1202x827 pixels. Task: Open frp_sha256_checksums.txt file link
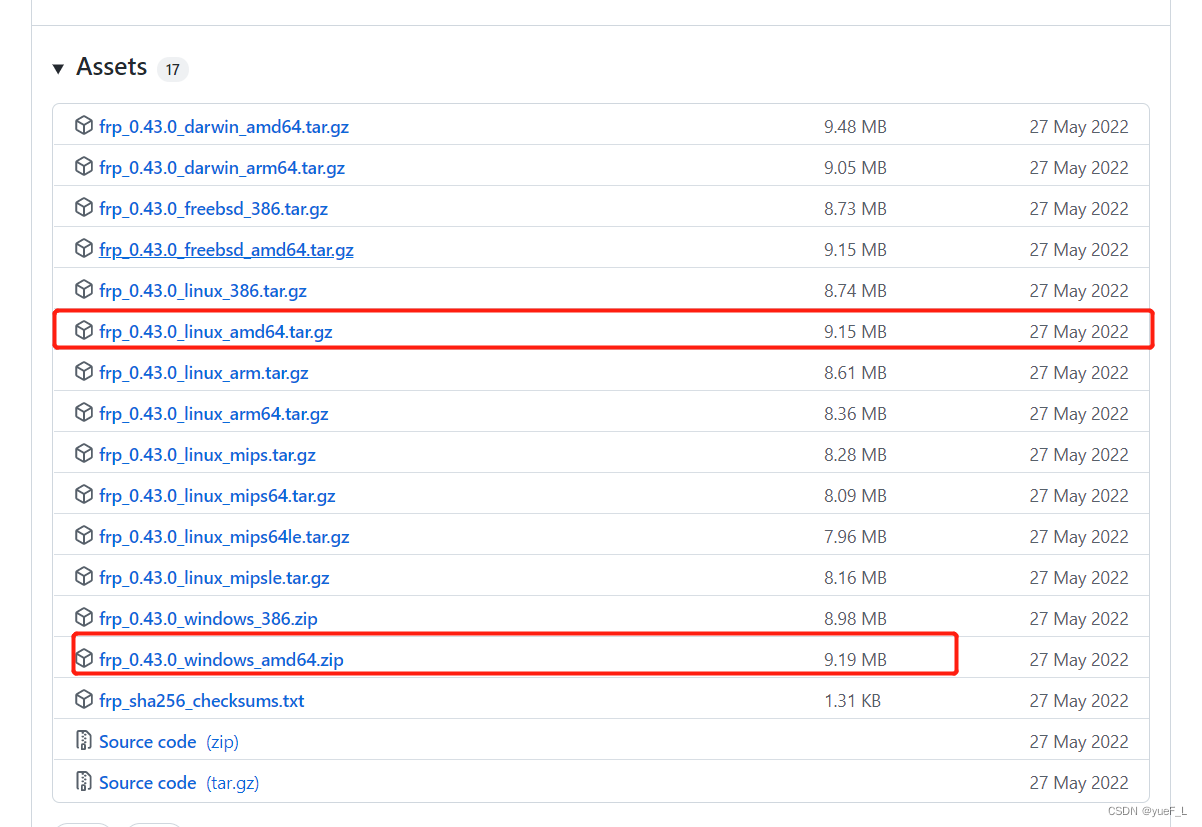(201, 701)
